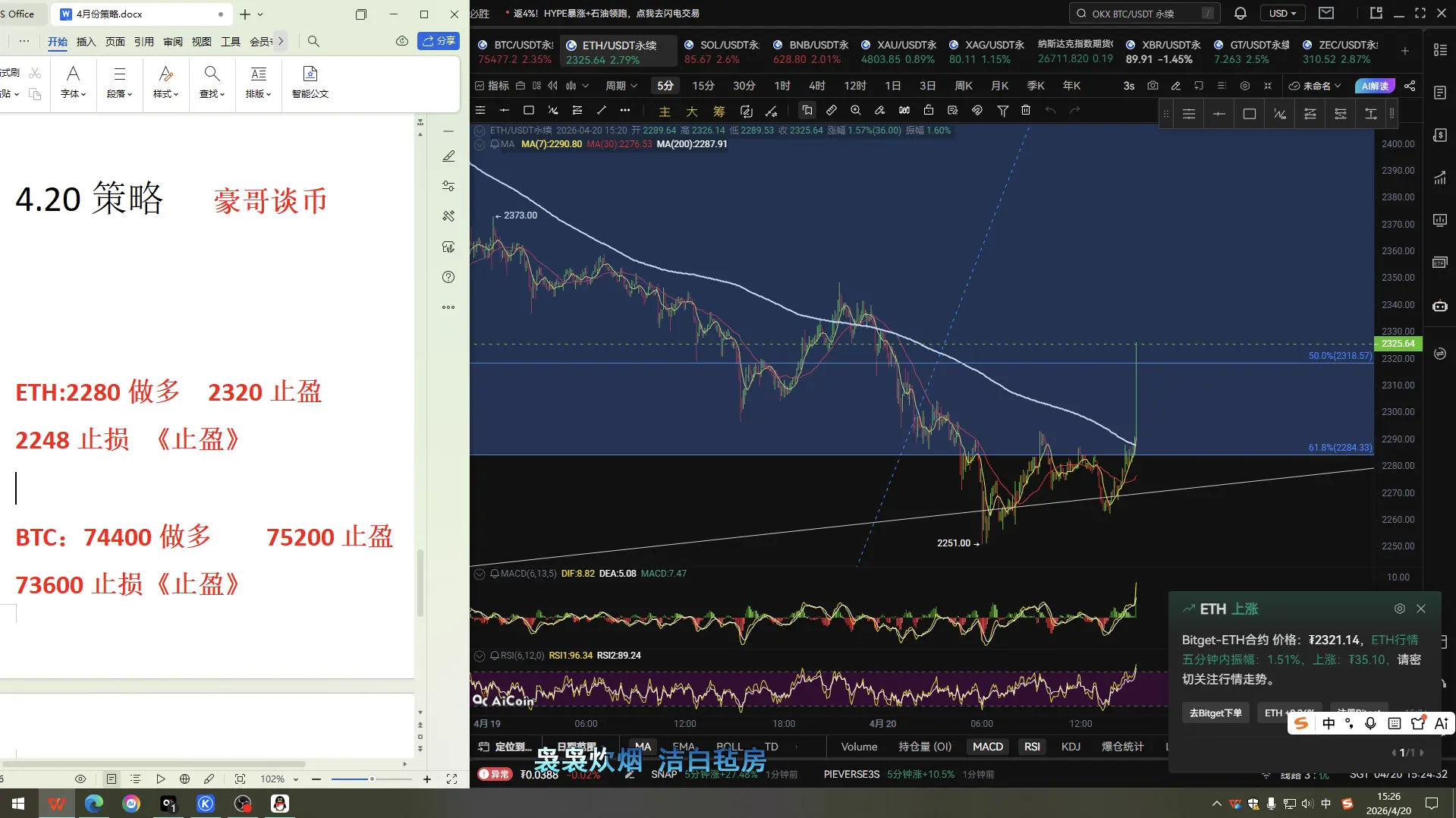The image size is (1456, 818).
Task: Expand more ribbon tabs with the chevron
Action: (x=281, y=41)
